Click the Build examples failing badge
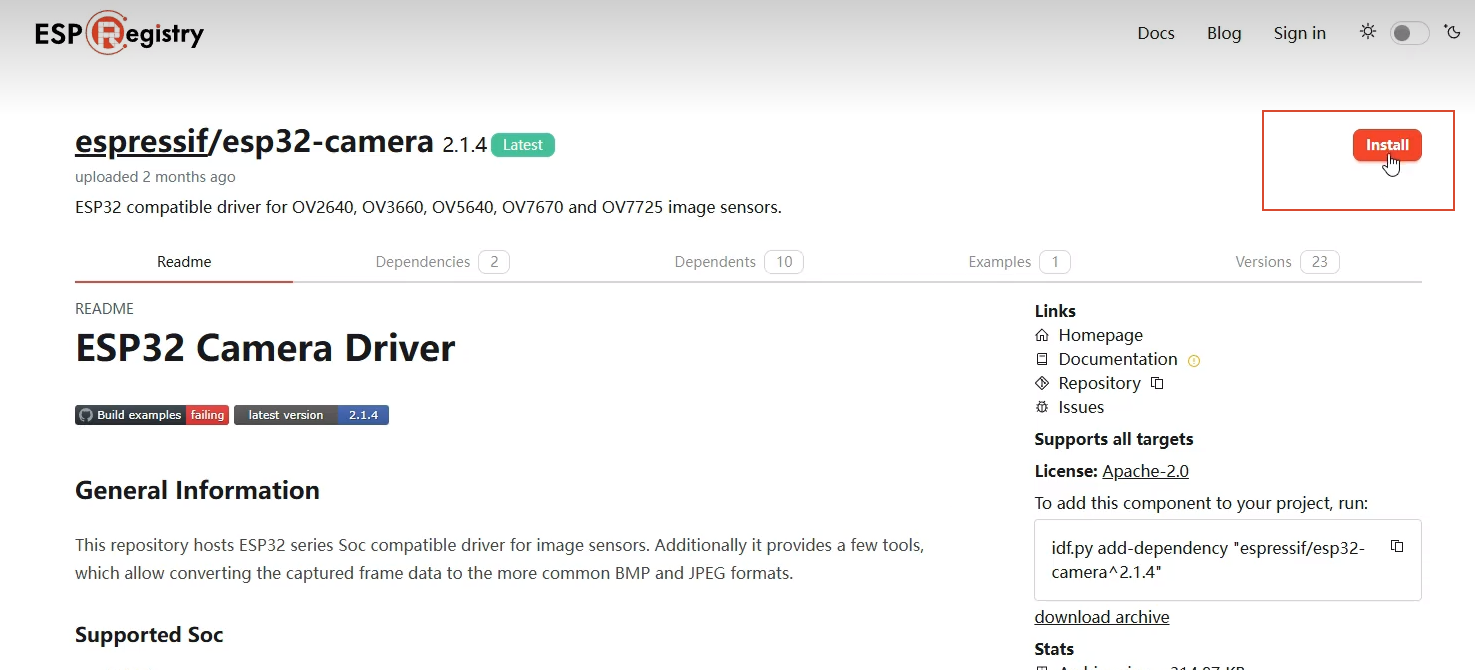This screenshot has height=670, width=1475. pos(152,415)
